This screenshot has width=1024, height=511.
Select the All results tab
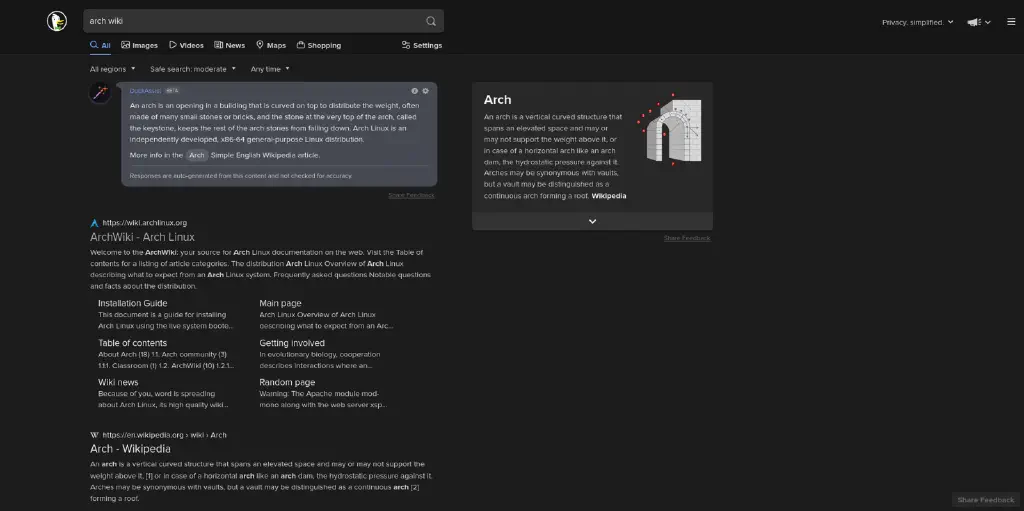(101, 45)
